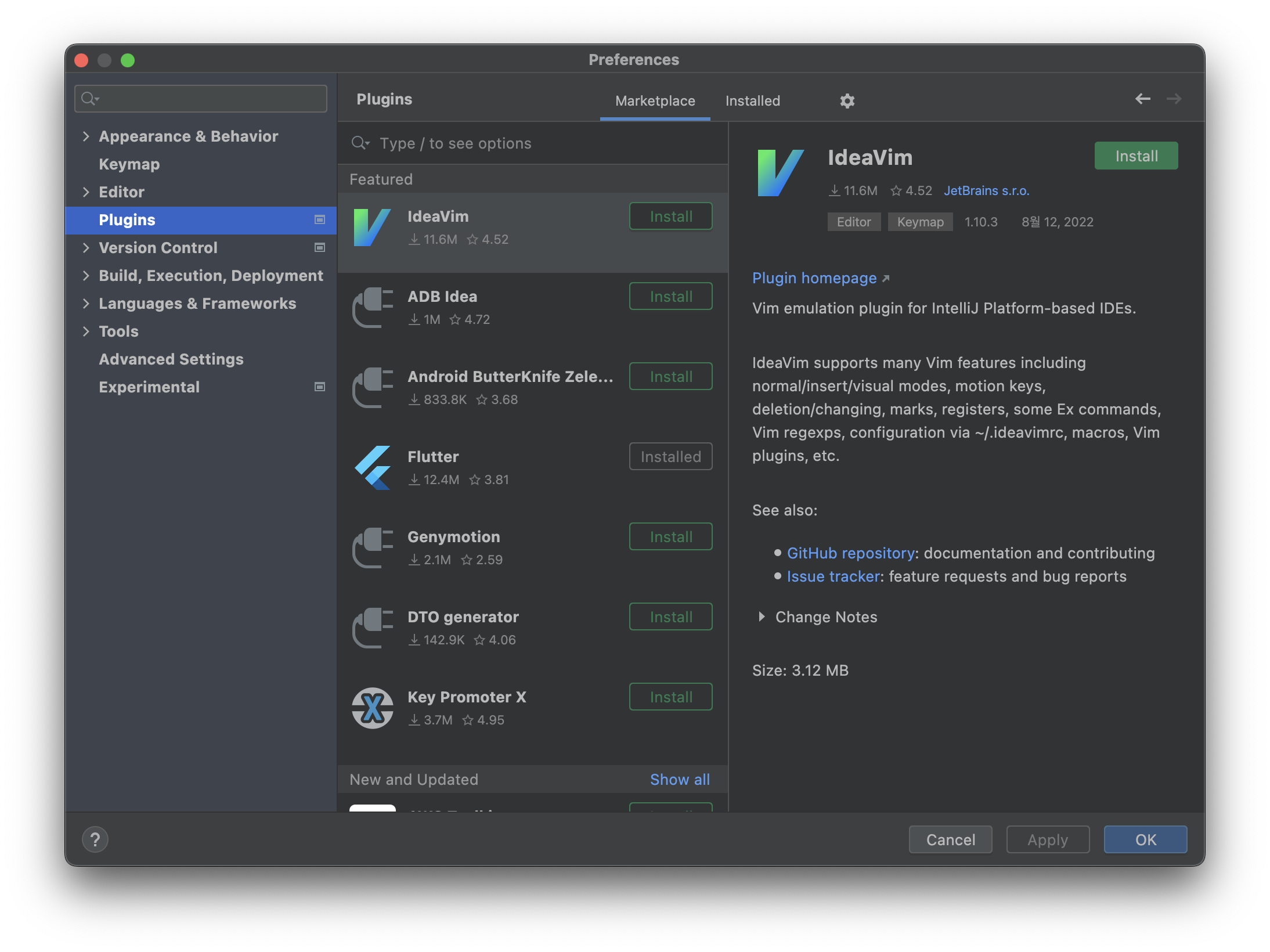Expand the Build, Execution, Deployment node
This screenshot has width=1270, height=952.
86,276
